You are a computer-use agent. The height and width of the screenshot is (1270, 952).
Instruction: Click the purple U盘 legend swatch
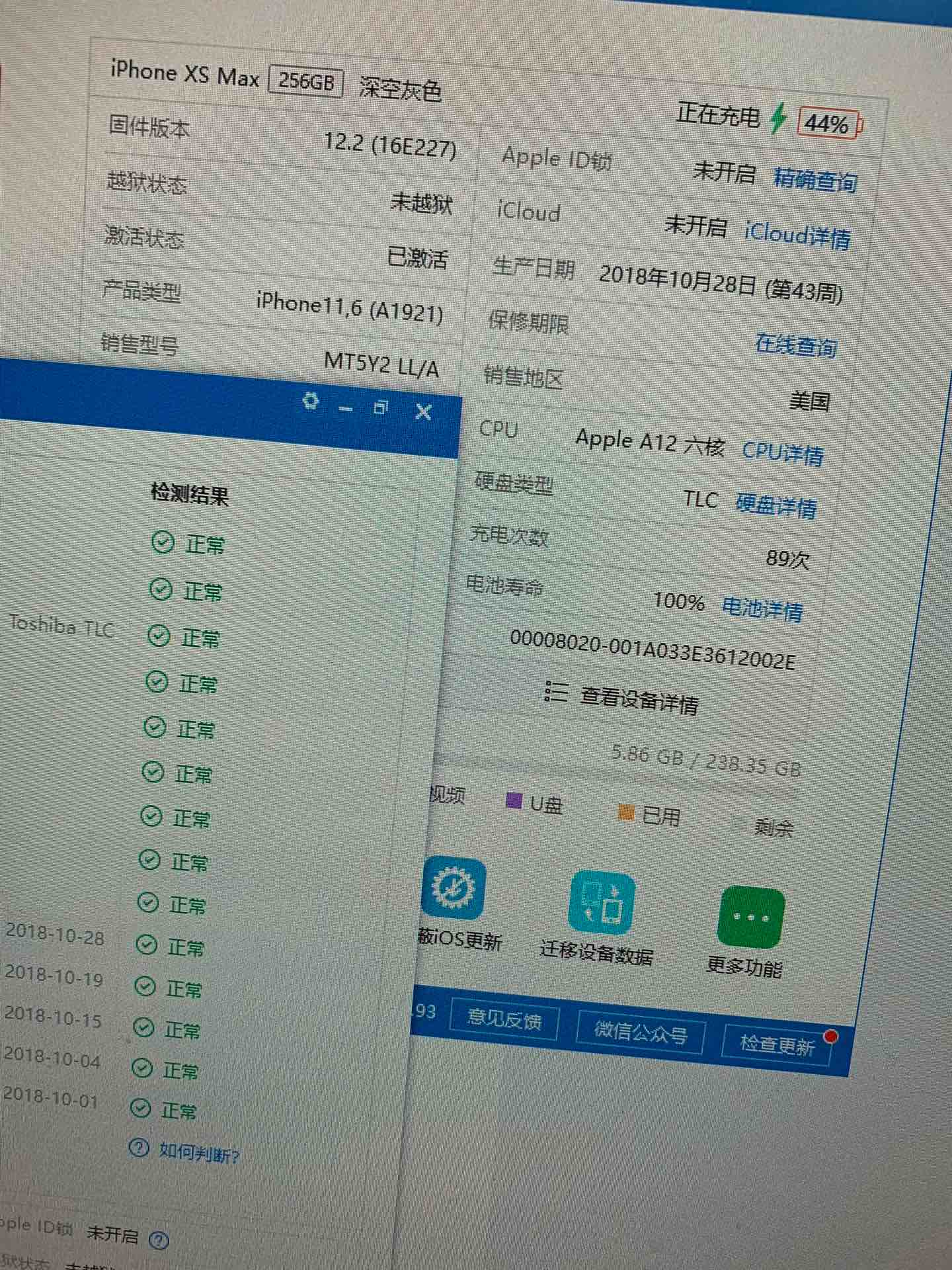514,800
